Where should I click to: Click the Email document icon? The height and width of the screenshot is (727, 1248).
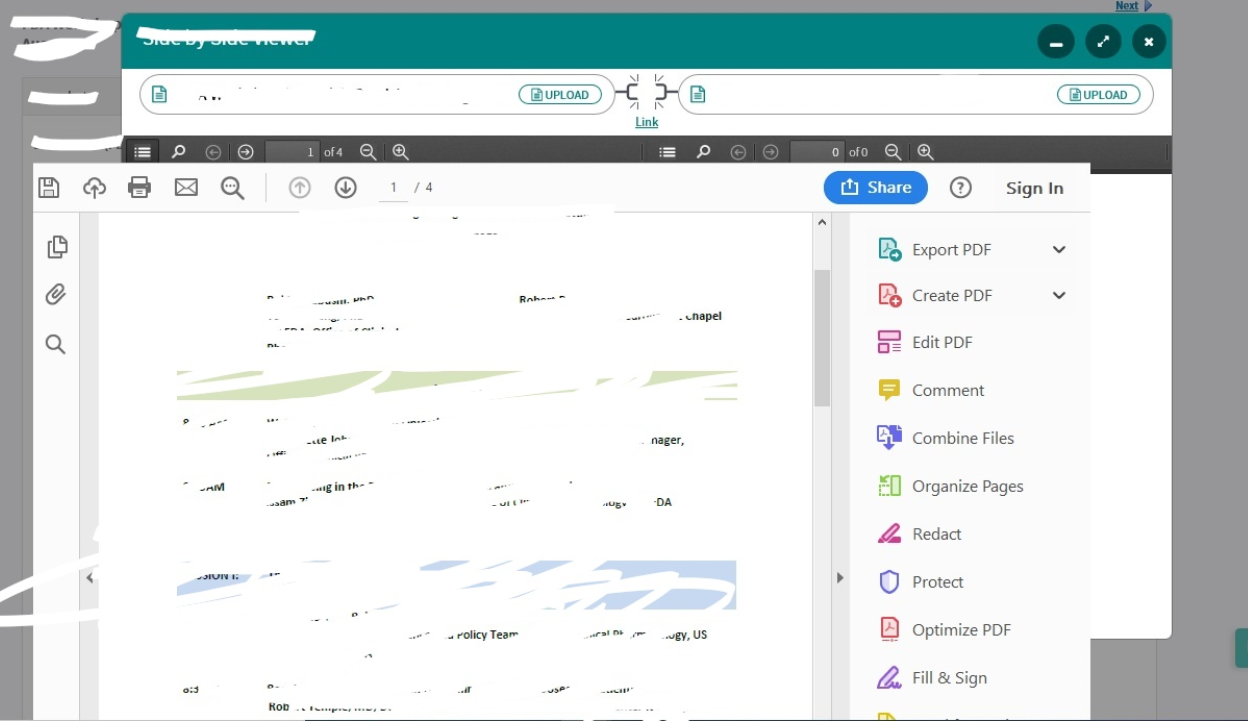(x=186, y=187)
